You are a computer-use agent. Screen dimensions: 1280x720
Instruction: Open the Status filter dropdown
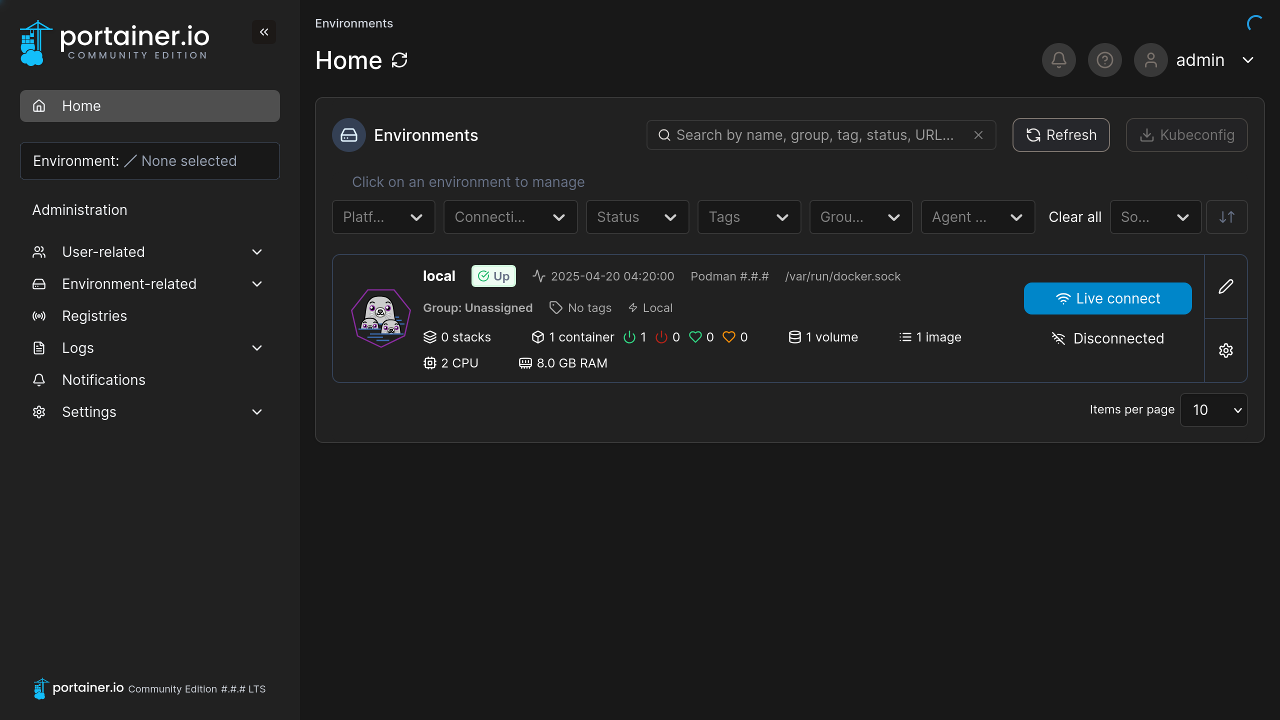pyautogui.click(x=637, y=217)
